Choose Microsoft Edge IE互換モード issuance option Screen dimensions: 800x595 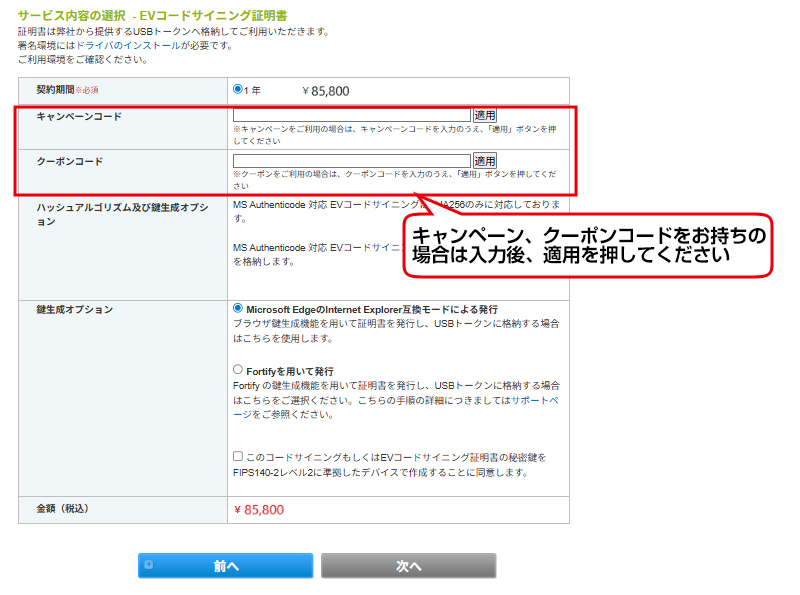click(238, 309)
